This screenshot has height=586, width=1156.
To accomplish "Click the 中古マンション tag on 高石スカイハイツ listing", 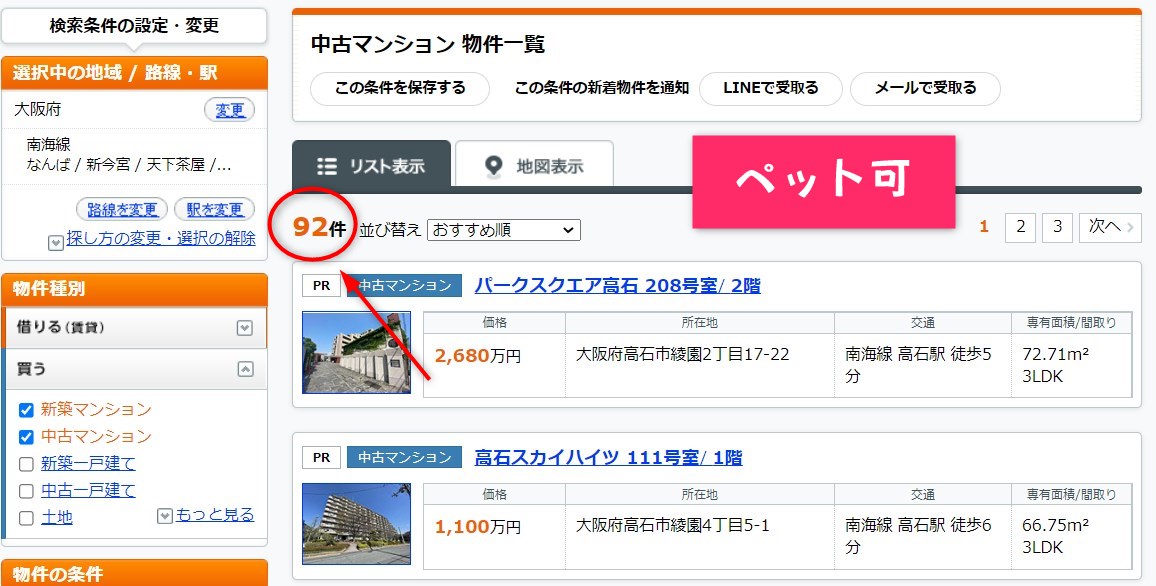I will coord(404,458).
